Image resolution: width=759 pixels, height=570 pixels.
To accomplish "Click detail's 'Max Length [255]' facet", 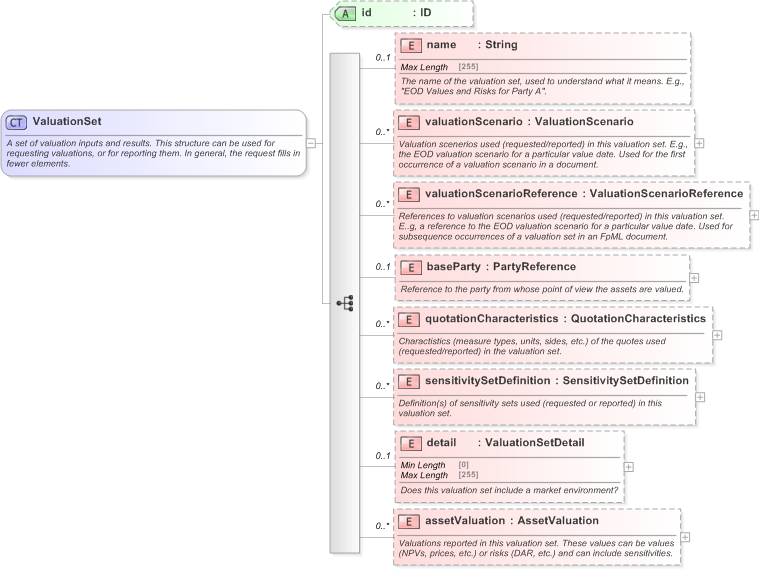I will (x=439, y=475).
